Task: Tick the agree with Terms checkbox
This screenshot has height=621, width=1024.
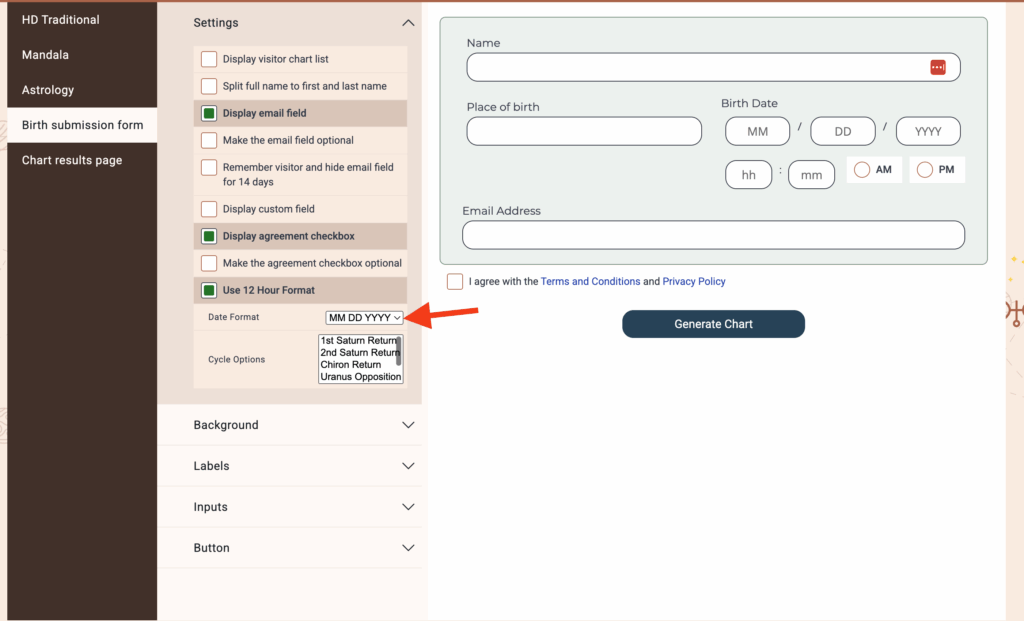Action: pos(455,281)
